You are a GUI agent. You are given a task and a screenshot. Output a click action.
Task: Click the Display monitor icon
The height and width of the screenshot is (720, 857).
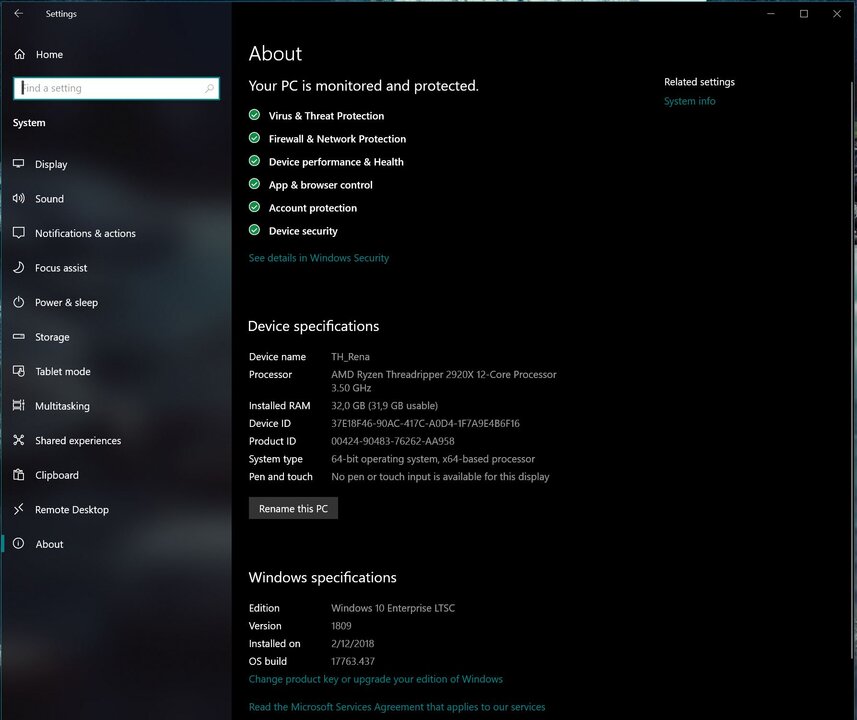click(19, 164)
